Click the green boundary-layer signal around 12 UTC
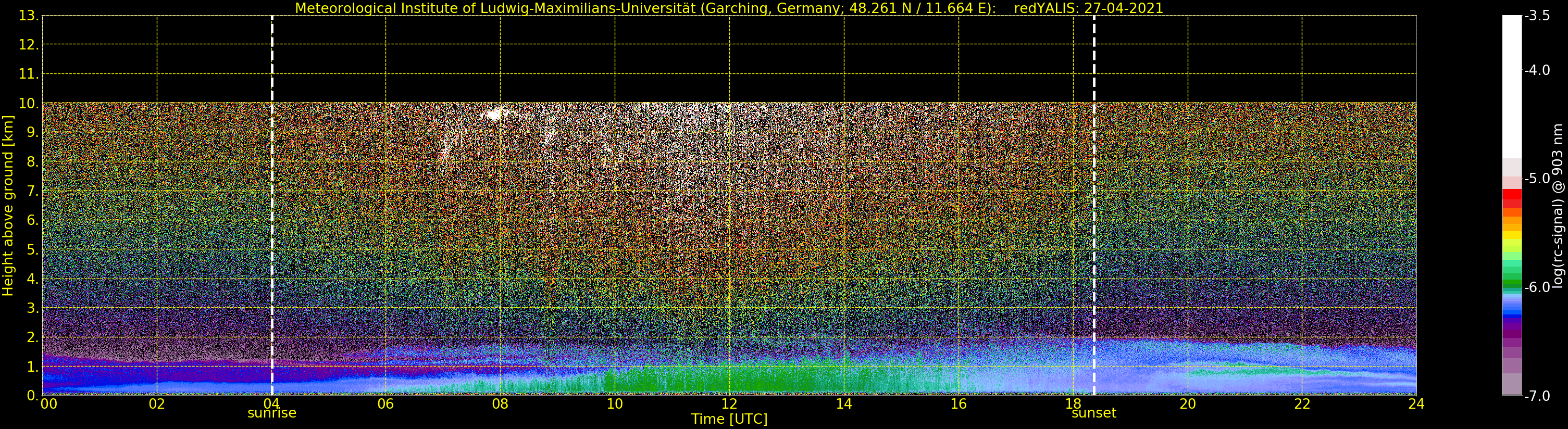The image size is (1568, 429). [x=729, y=380]
